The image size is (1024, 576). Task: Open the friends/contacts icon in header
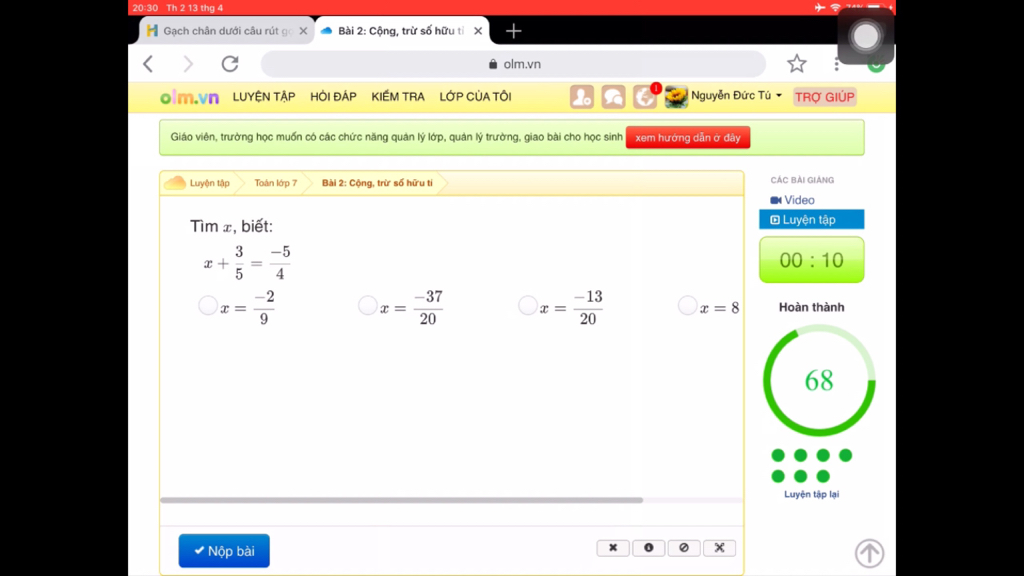click(581, 97)
